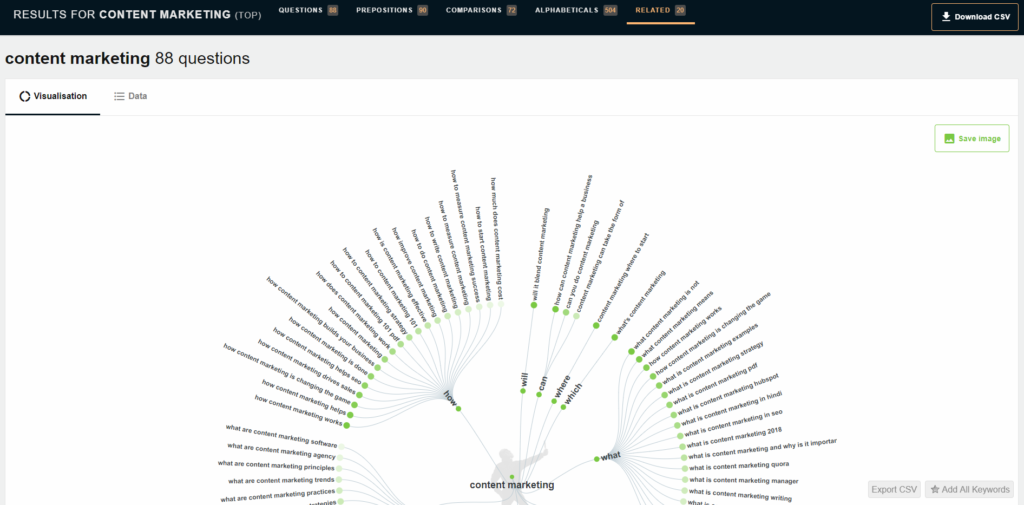Click the central 'content marketing' node
Screen dimensions: 1024x505
pos(511,484)
